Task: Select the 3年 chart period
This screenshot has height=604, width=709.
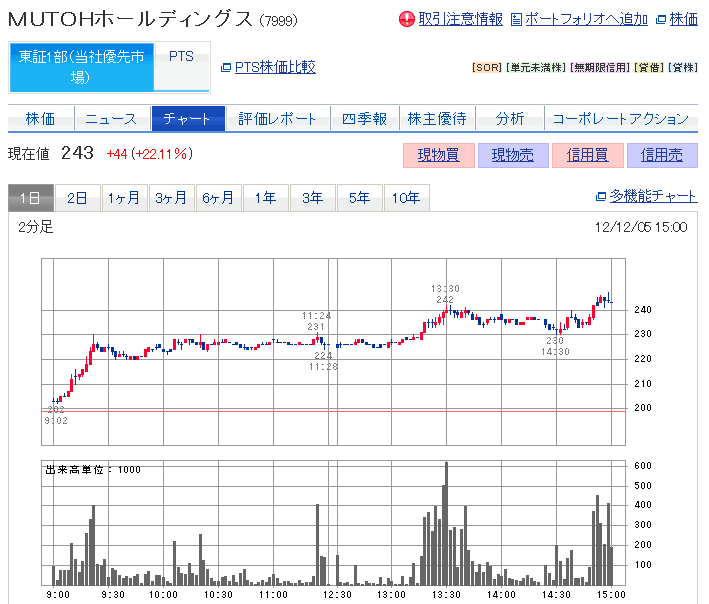Action: (x=313, y=198)
